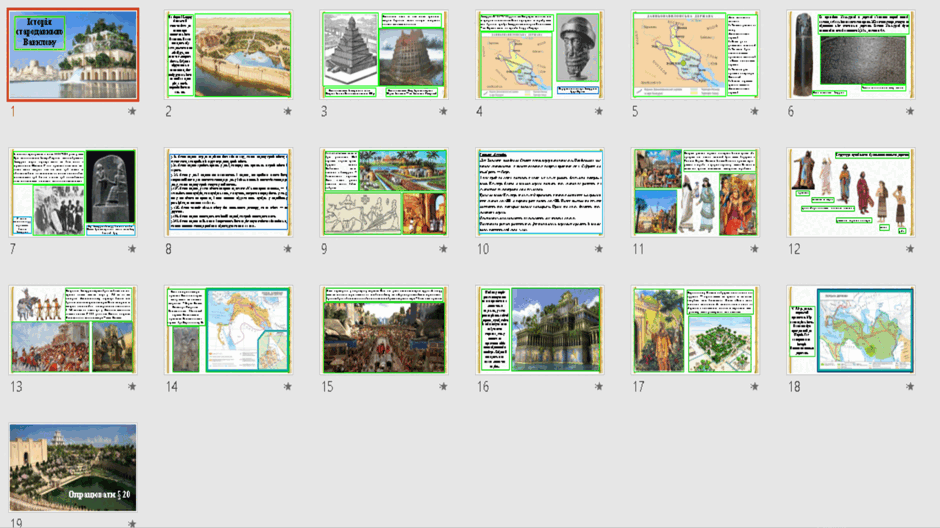
Task: Select slide 16 hanging gardens thumbnail
Action: tap(540, 330)
